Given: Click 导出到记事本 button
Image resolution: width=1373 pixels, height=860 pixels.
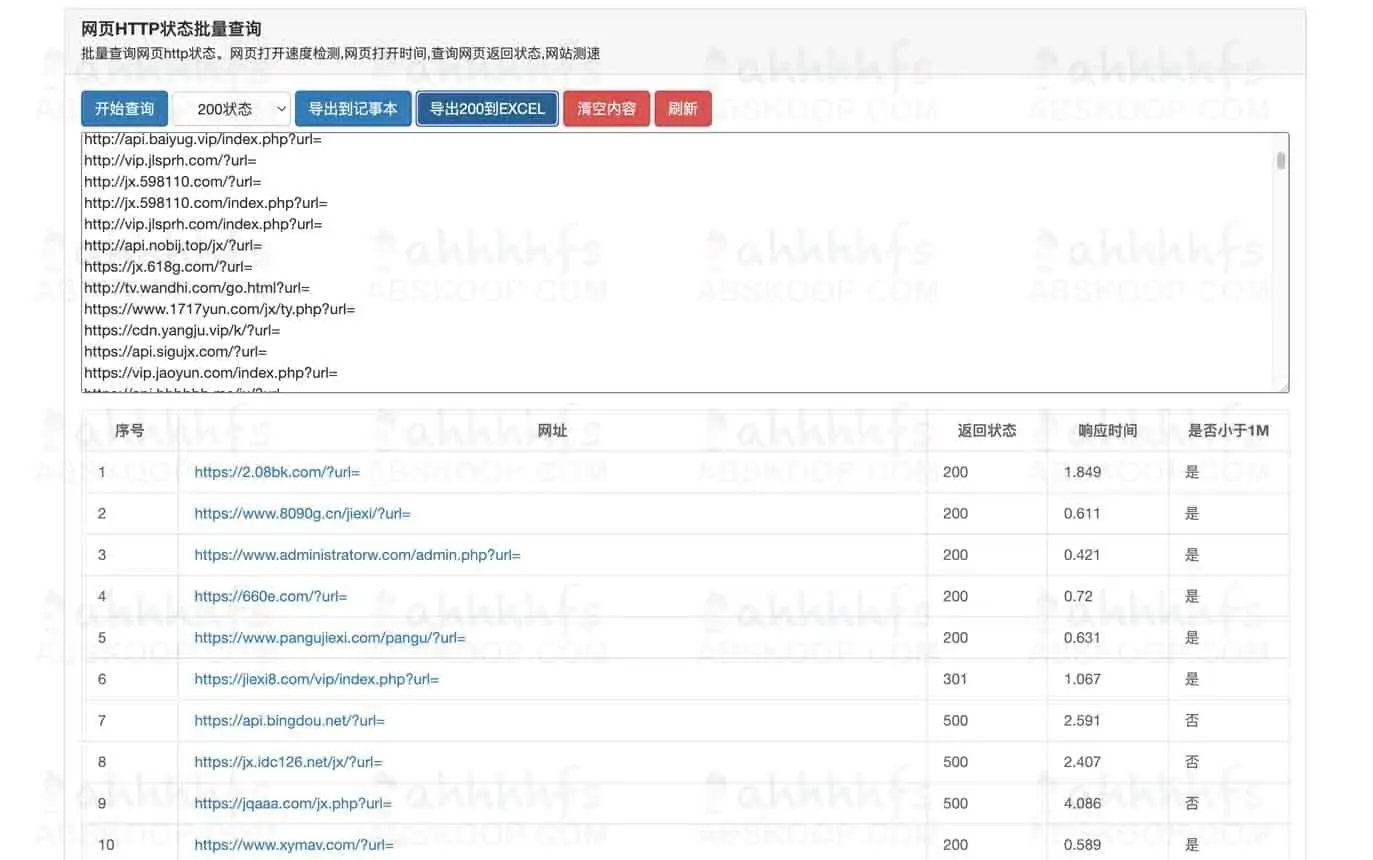Looking at the screenshot, I should point(353,109).
